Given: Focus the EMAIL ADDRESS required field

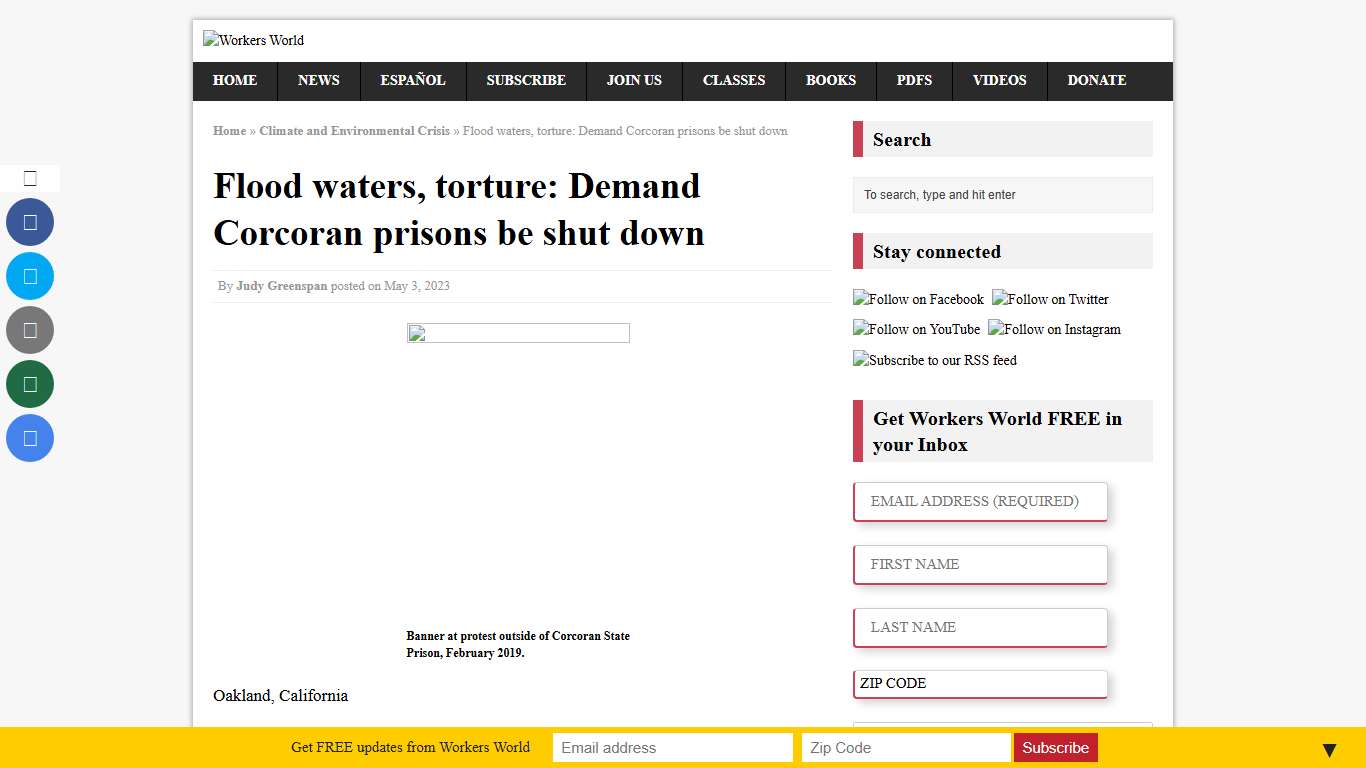Looking at the screenshot, I should [979, 501].
